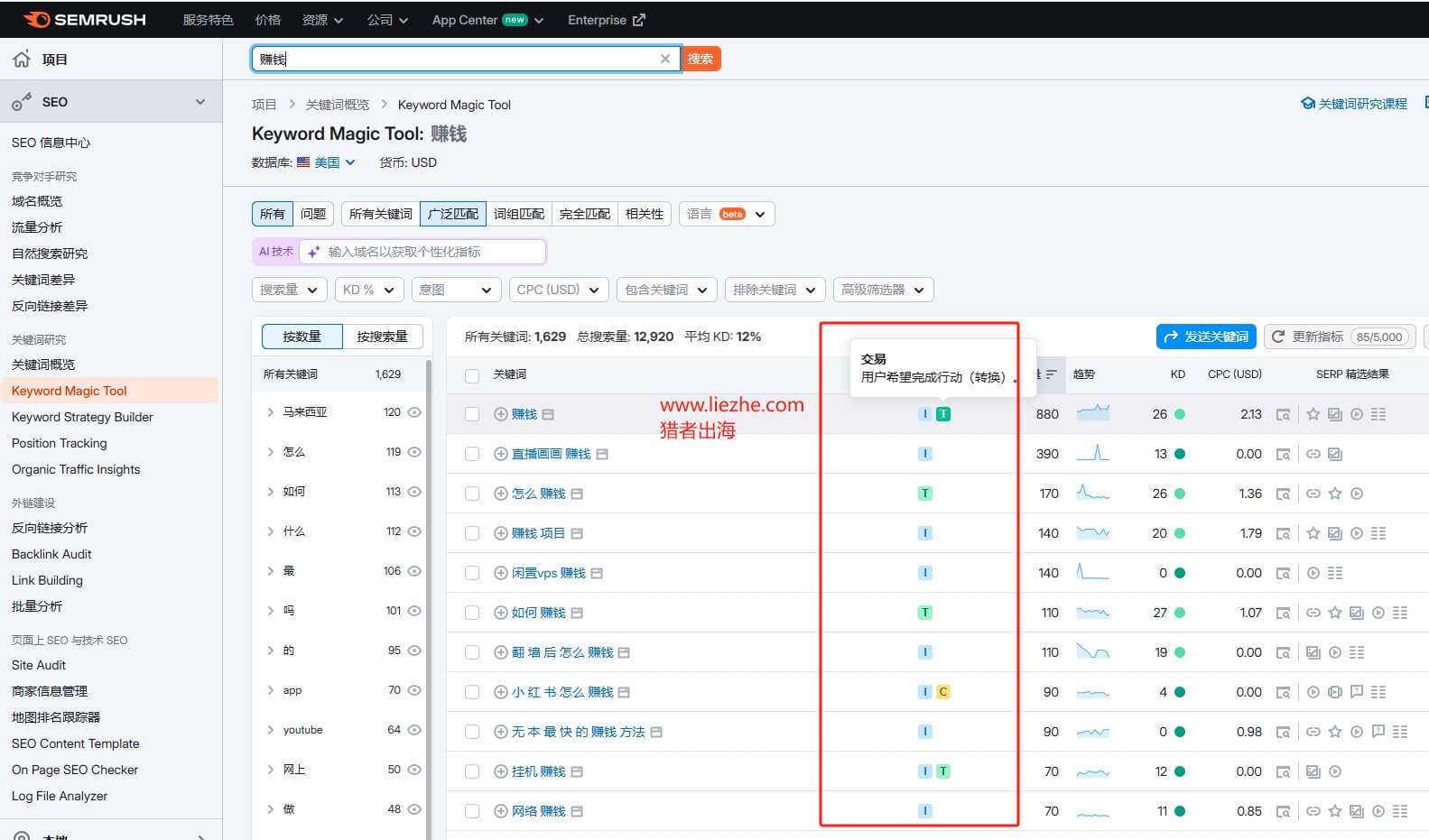
Task: Click the star SERP feature in 怎么 赚钱 row
Action: (1335, 494)
